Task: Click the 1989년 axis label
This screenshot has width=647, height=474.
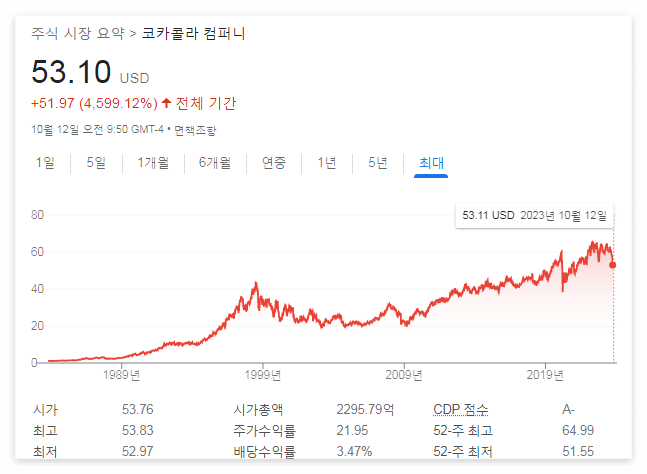Action: click(121, 375)
